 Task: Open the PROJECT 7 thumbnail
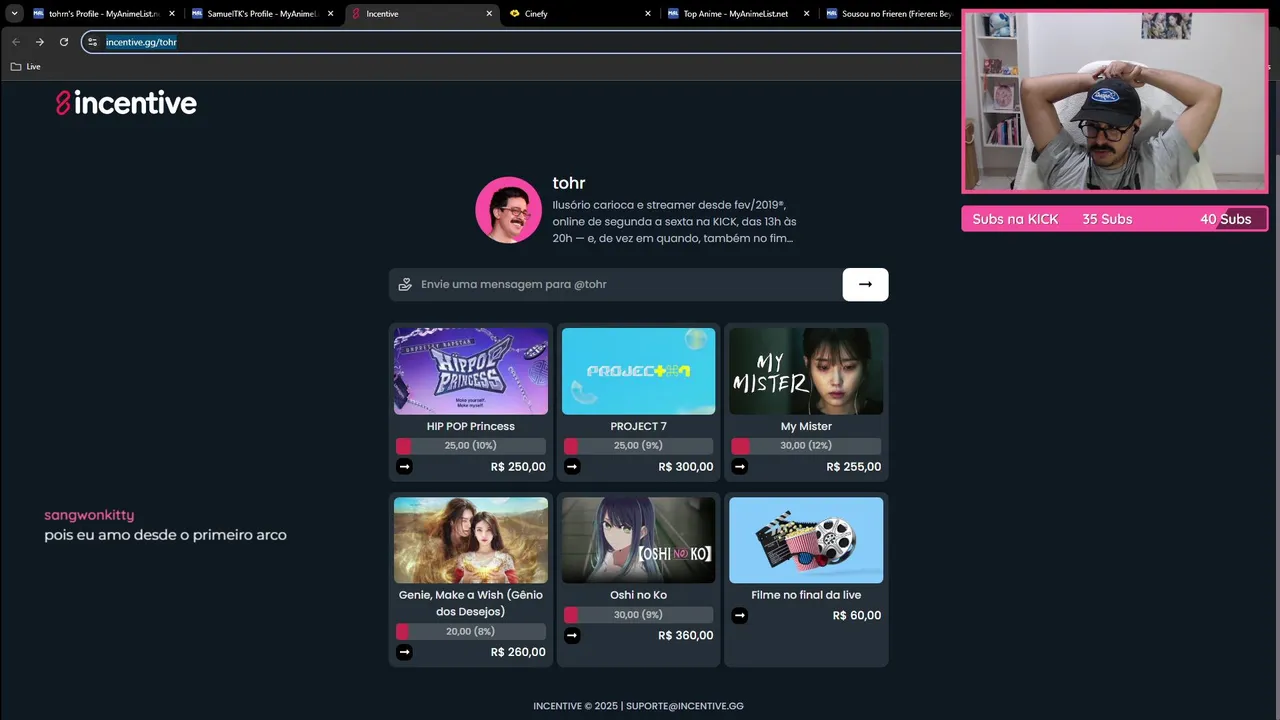pyautogui.click(x=638, y=371)
